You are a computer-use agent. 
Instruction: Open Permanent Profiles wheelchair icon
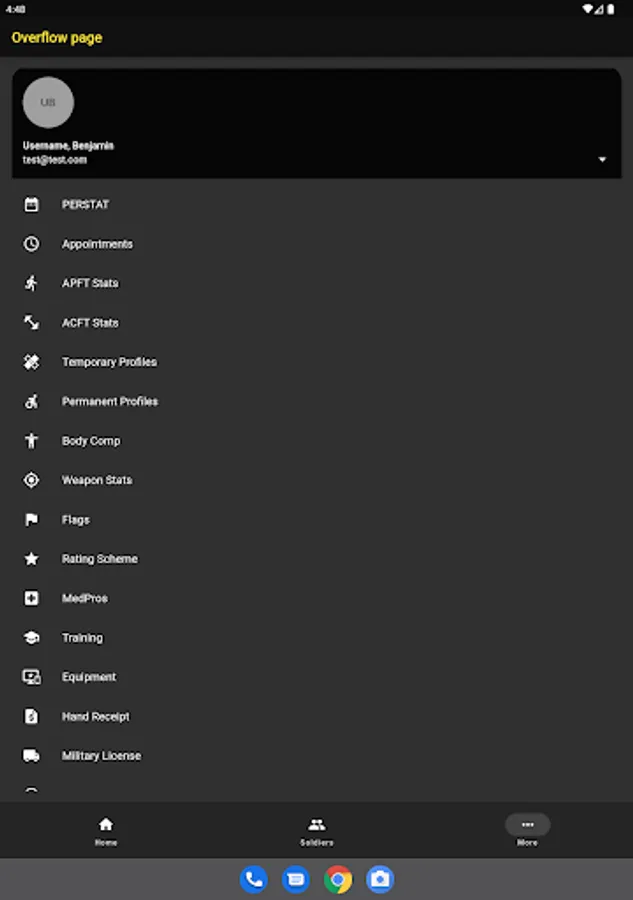pyautogui.click(x=32, y=402)
